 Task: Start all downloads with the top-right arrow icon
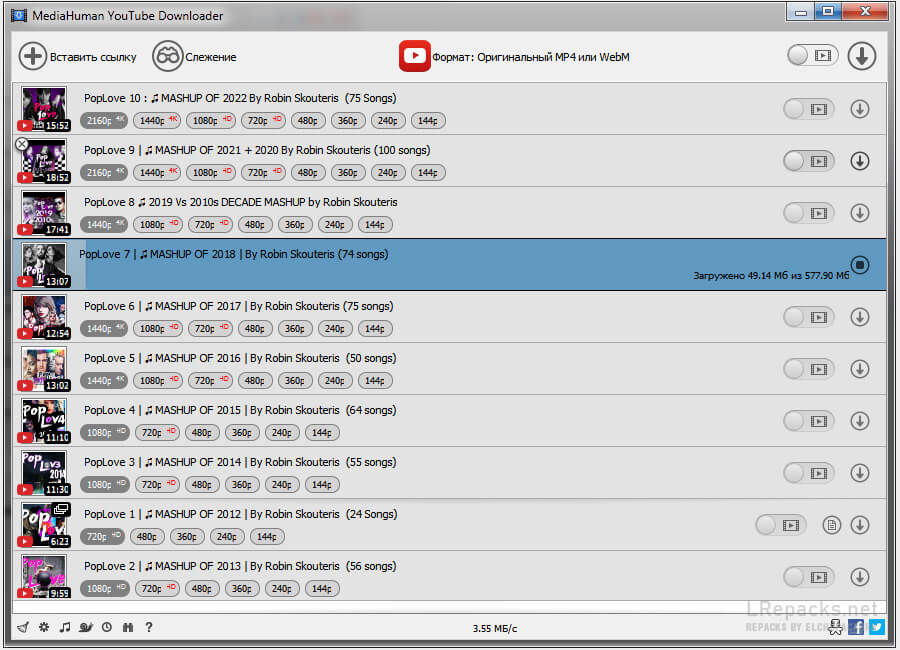click(861, 56)
